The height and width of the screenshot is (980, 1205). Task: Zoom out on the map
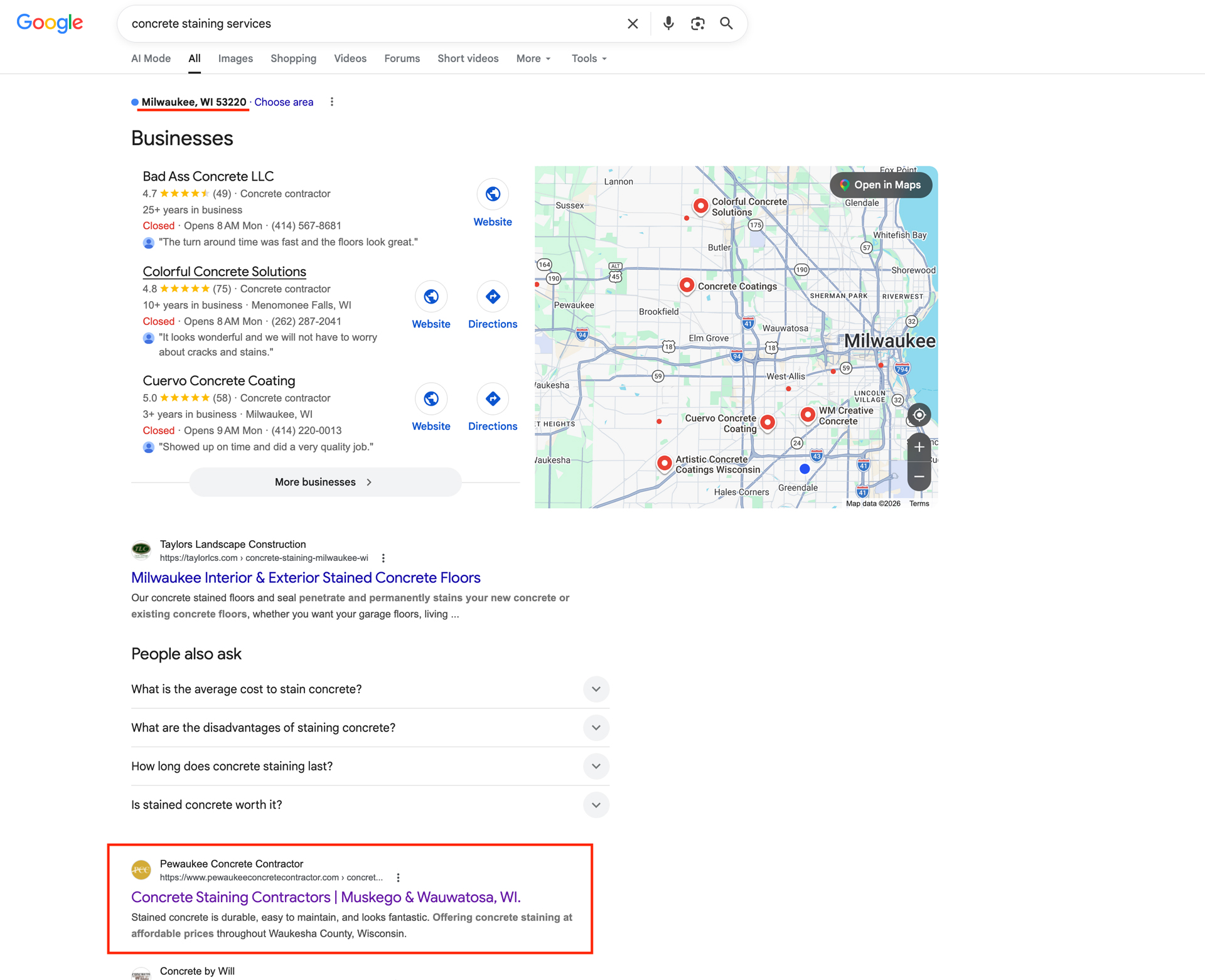pyautogui.click(x=919, y=476)
